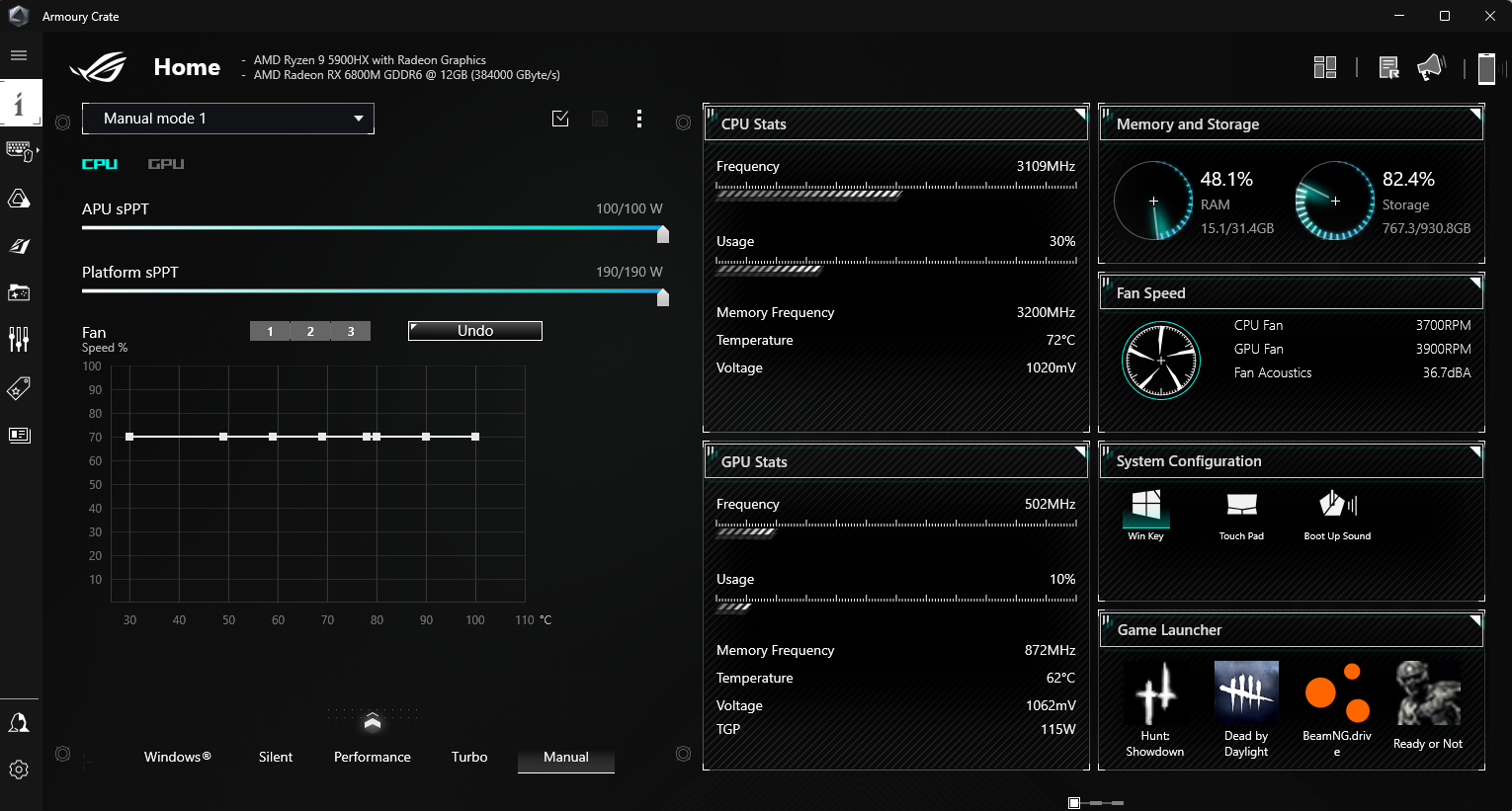Screen dimensions: 1512x811
Task: Launch Hunt: Showdown from Game Launcher
Action: tap(1155, 709)
